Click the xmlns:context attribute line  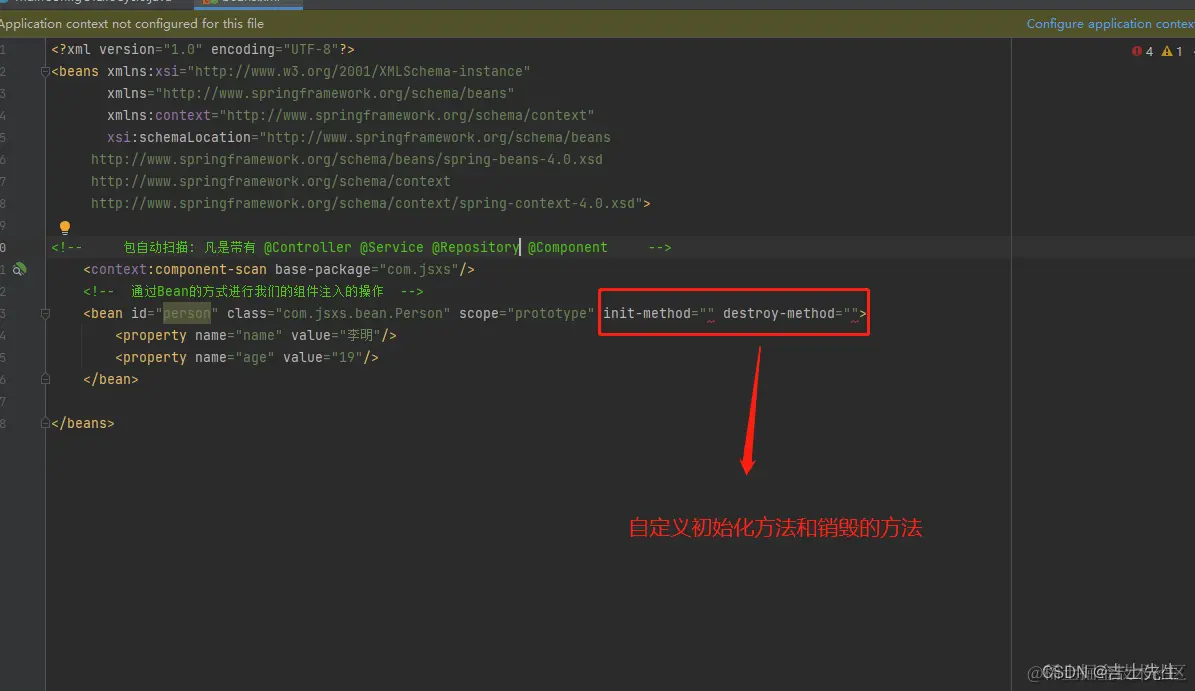[351, 116]
